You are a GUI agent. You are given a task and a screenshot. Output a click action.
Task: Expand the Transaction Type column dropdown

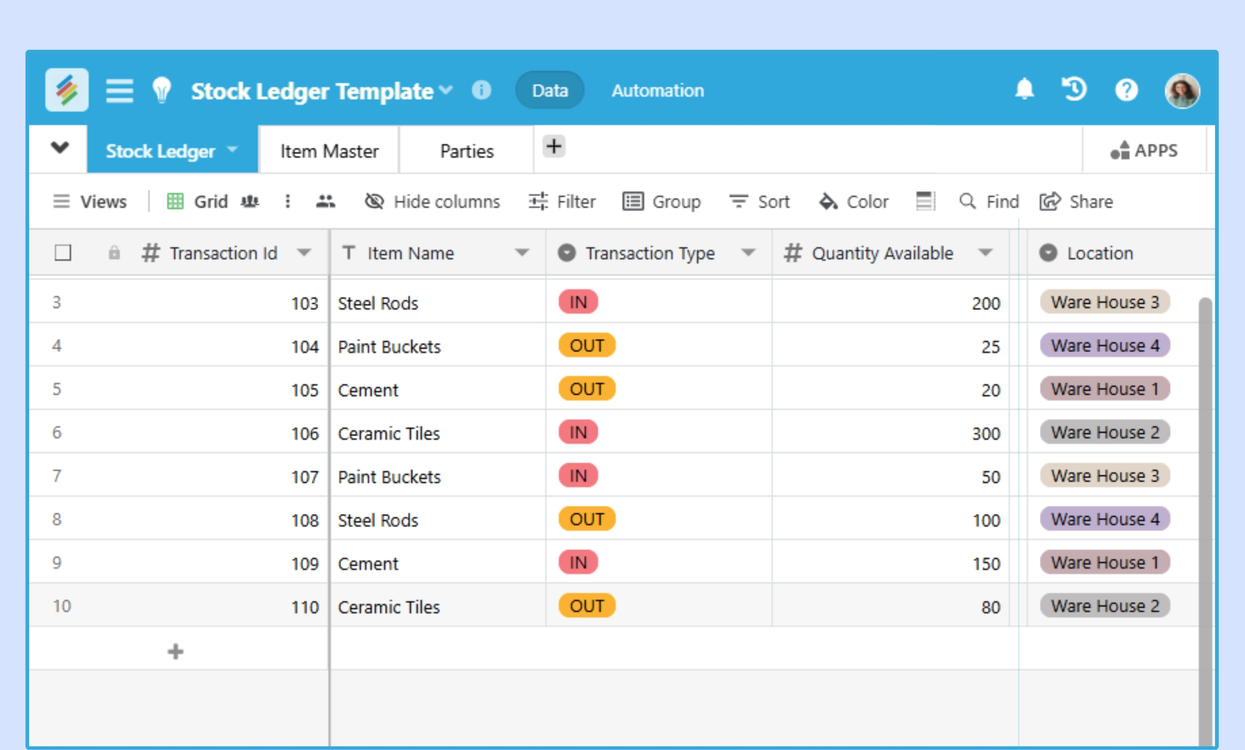pyautogui.click(x=748, y=253)
